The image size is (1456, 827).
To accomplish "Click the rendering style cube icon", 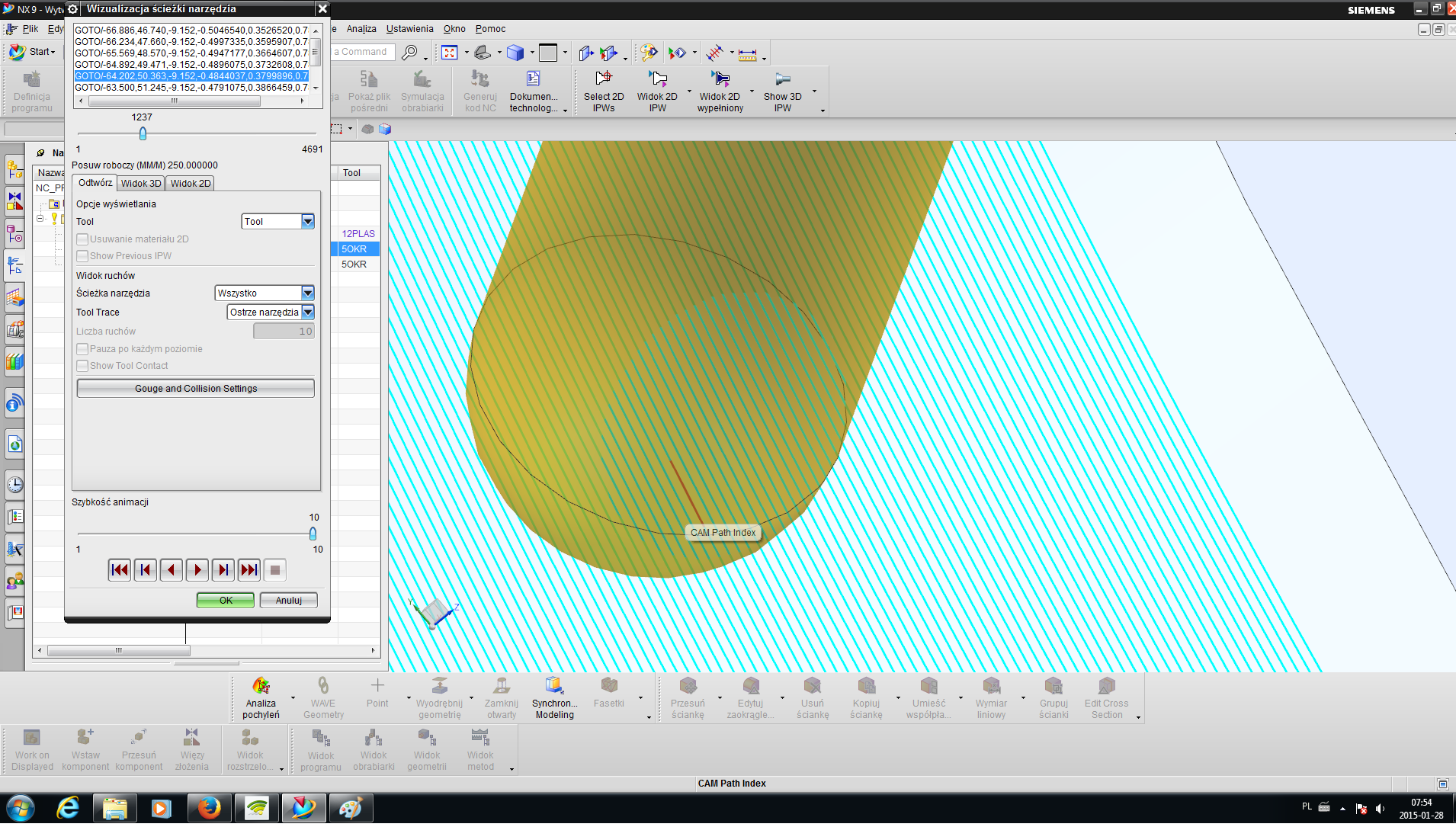I will tap(515, 52).
